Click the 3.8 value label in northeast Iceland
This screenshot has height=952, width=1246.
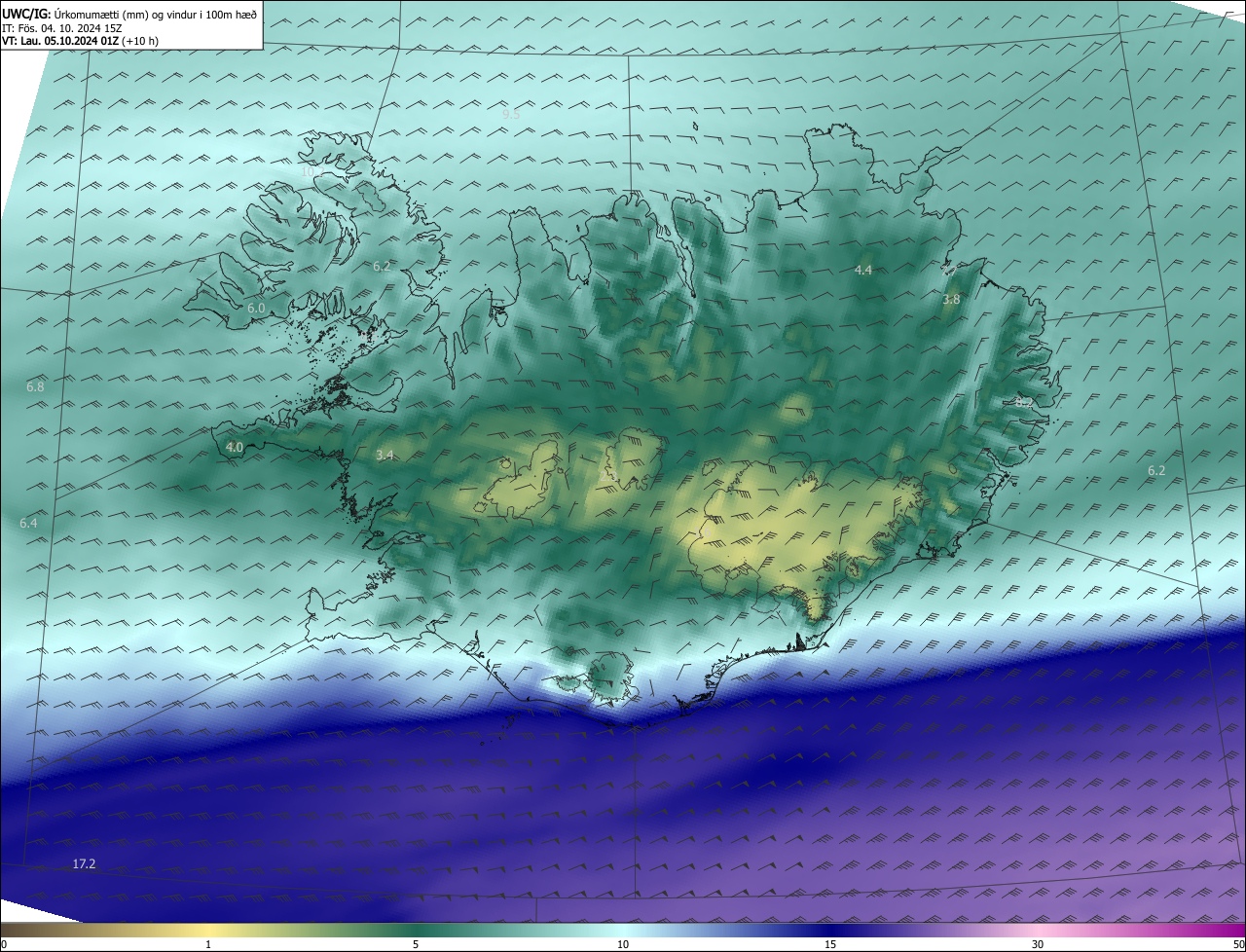tap(951, 300)
